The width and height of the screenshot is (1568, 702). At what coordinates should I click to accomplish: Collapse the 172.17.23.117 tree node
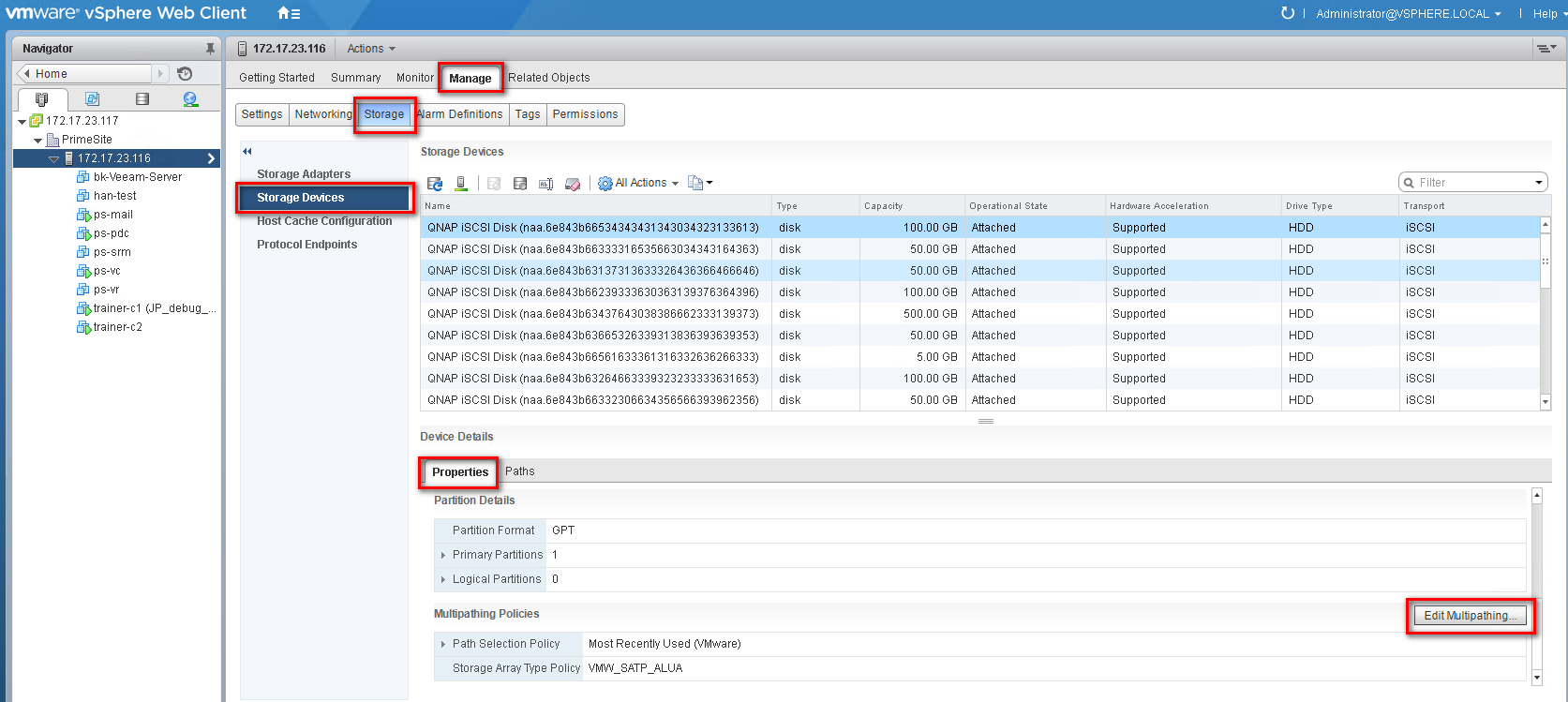point(22,122)
